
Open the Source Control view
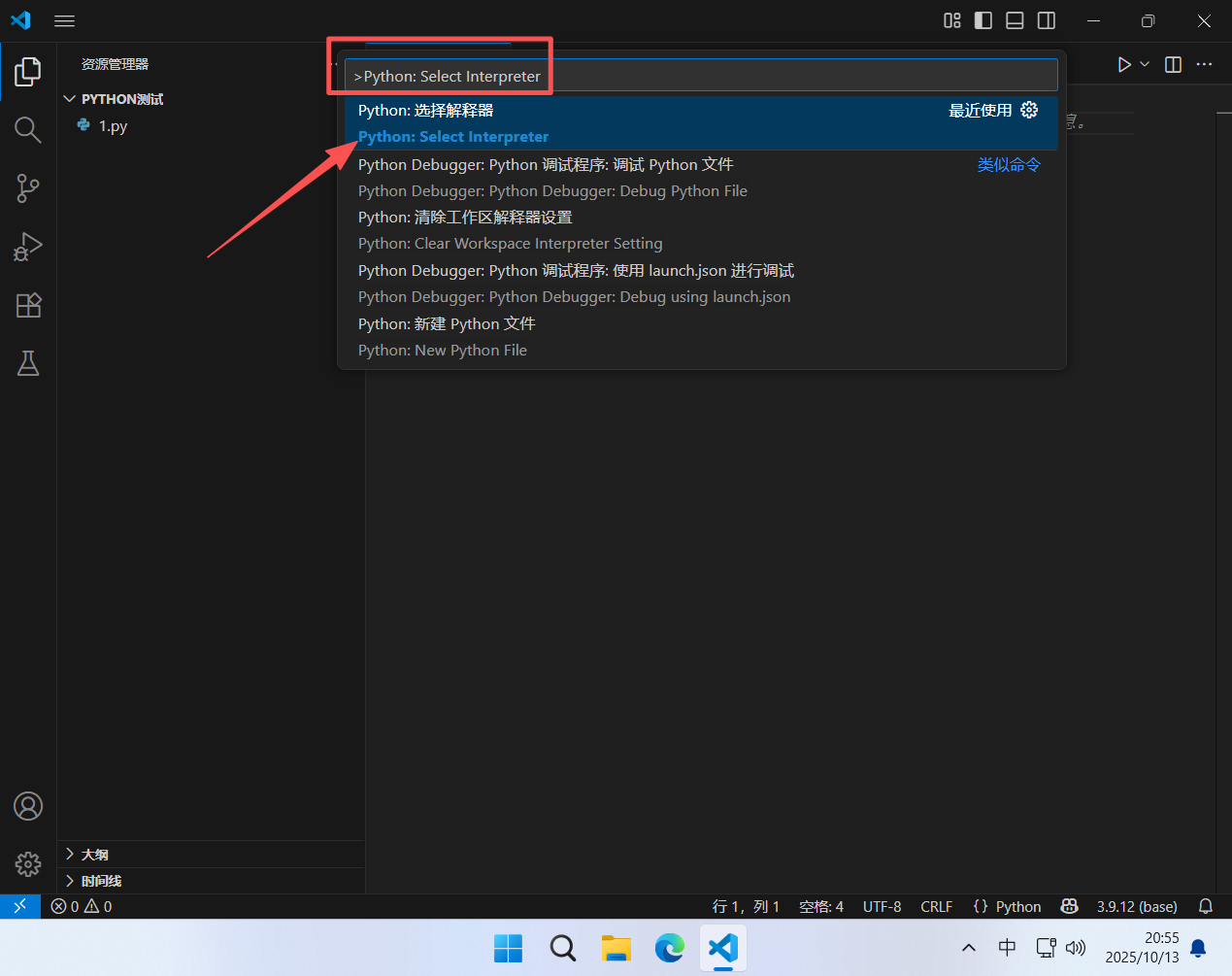tap(28, 188)
